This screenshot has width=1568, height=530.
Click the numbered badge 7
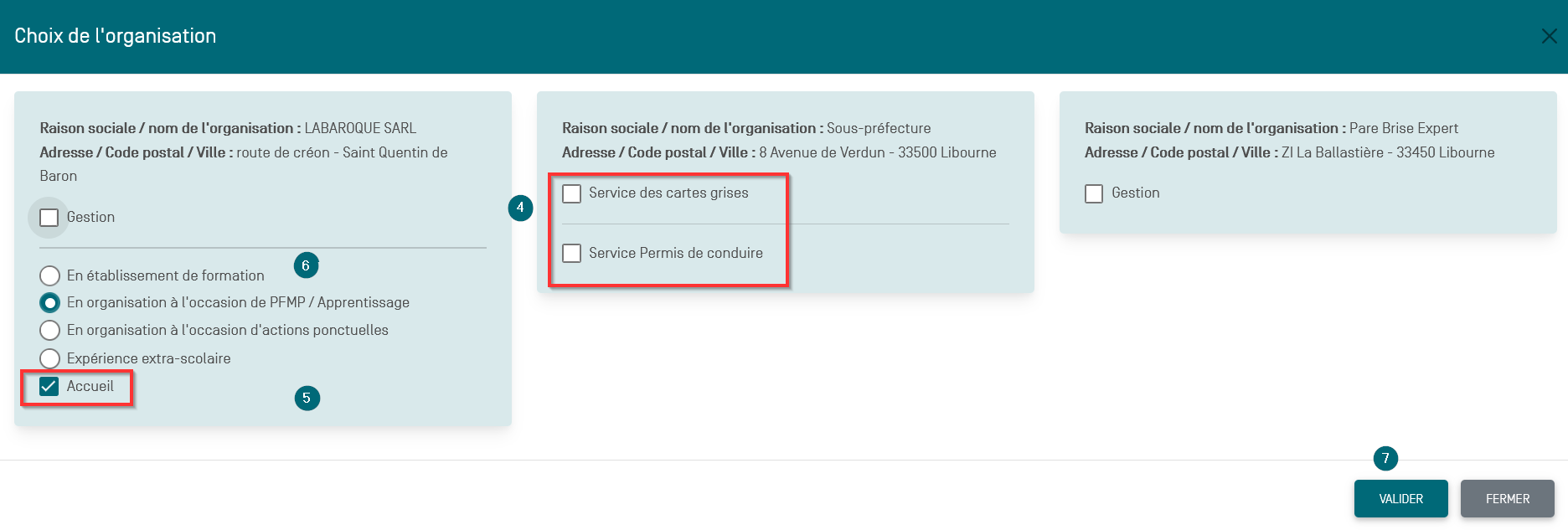pos(1385,458)
